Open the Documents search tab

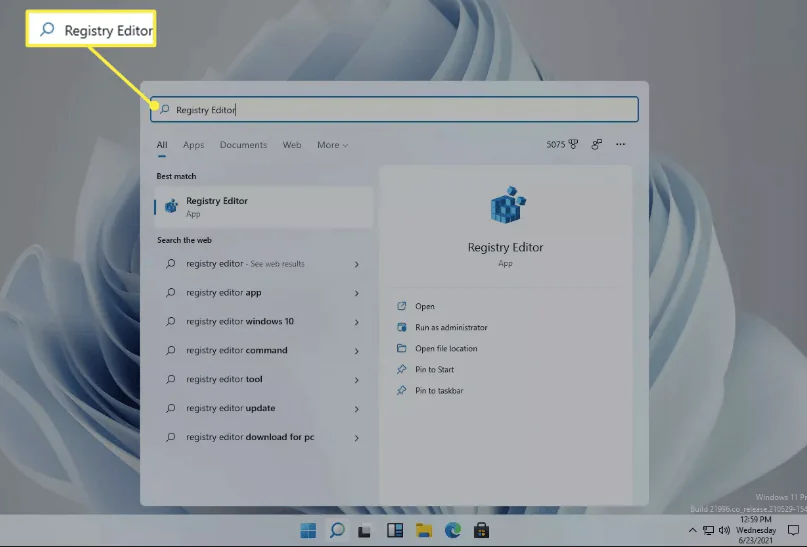pyautogui.click(x=243, y=145)
